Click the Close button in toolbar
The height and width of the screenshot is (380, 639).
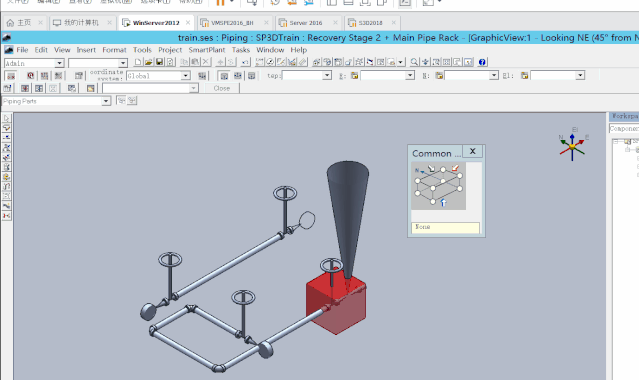tap(222, 88)
